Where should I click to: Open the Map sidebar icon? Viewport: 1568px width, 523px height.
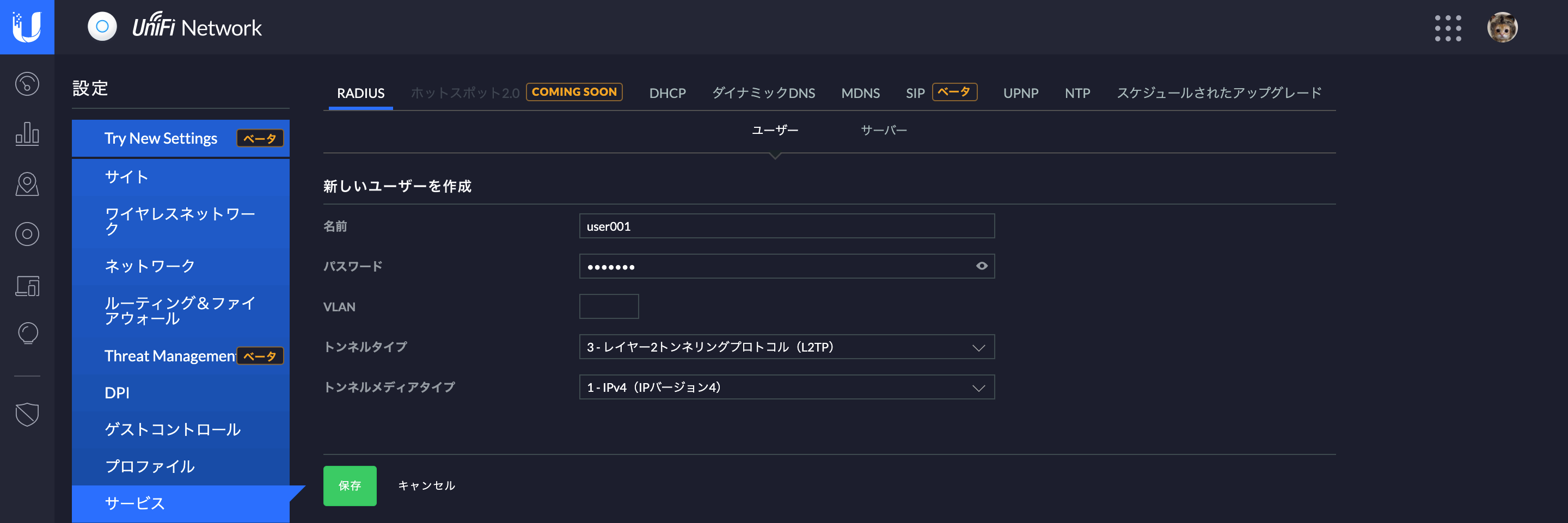click(x=27, y=183)
